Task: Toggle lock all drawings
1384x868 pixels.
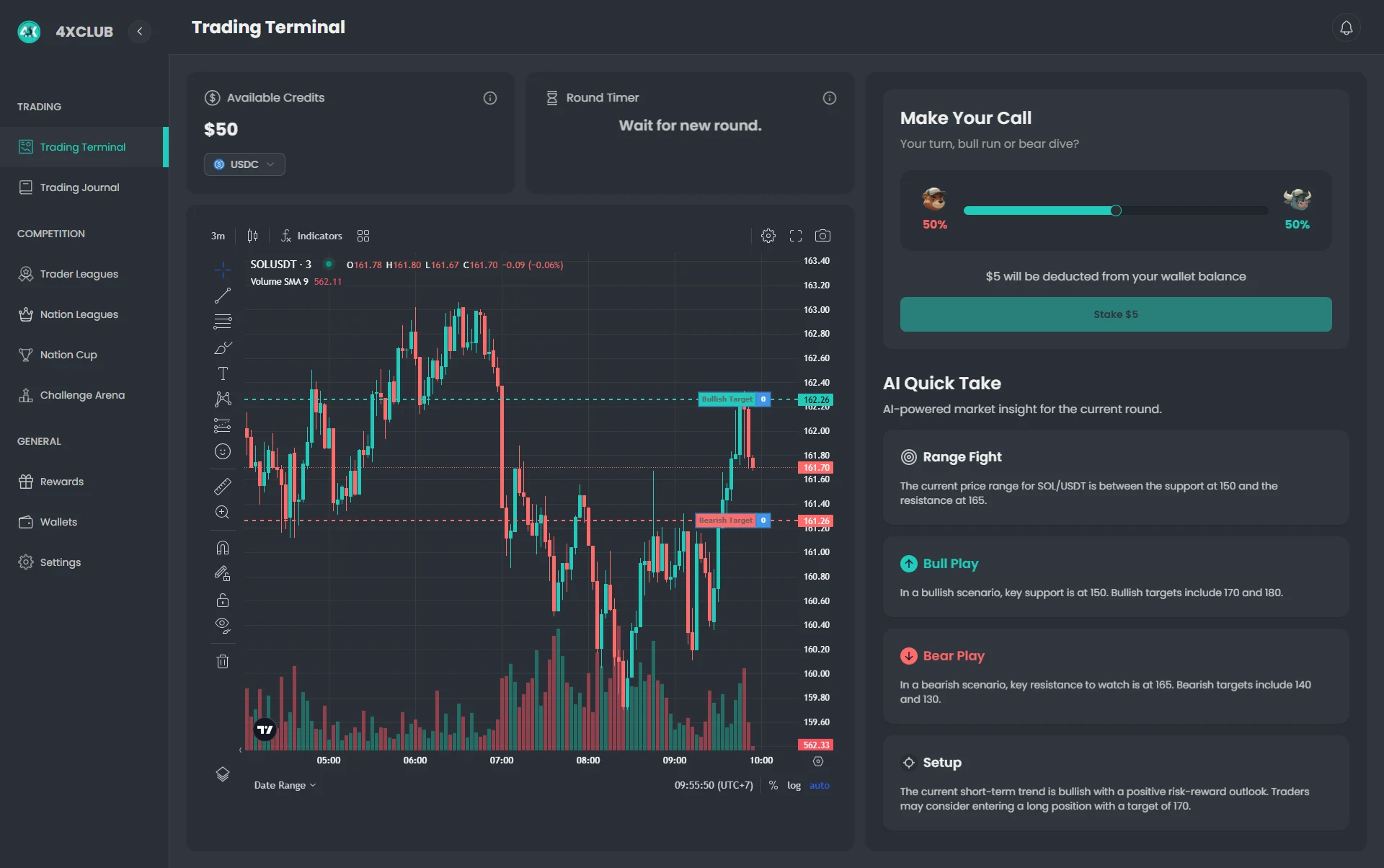Action: coord(223,600)
